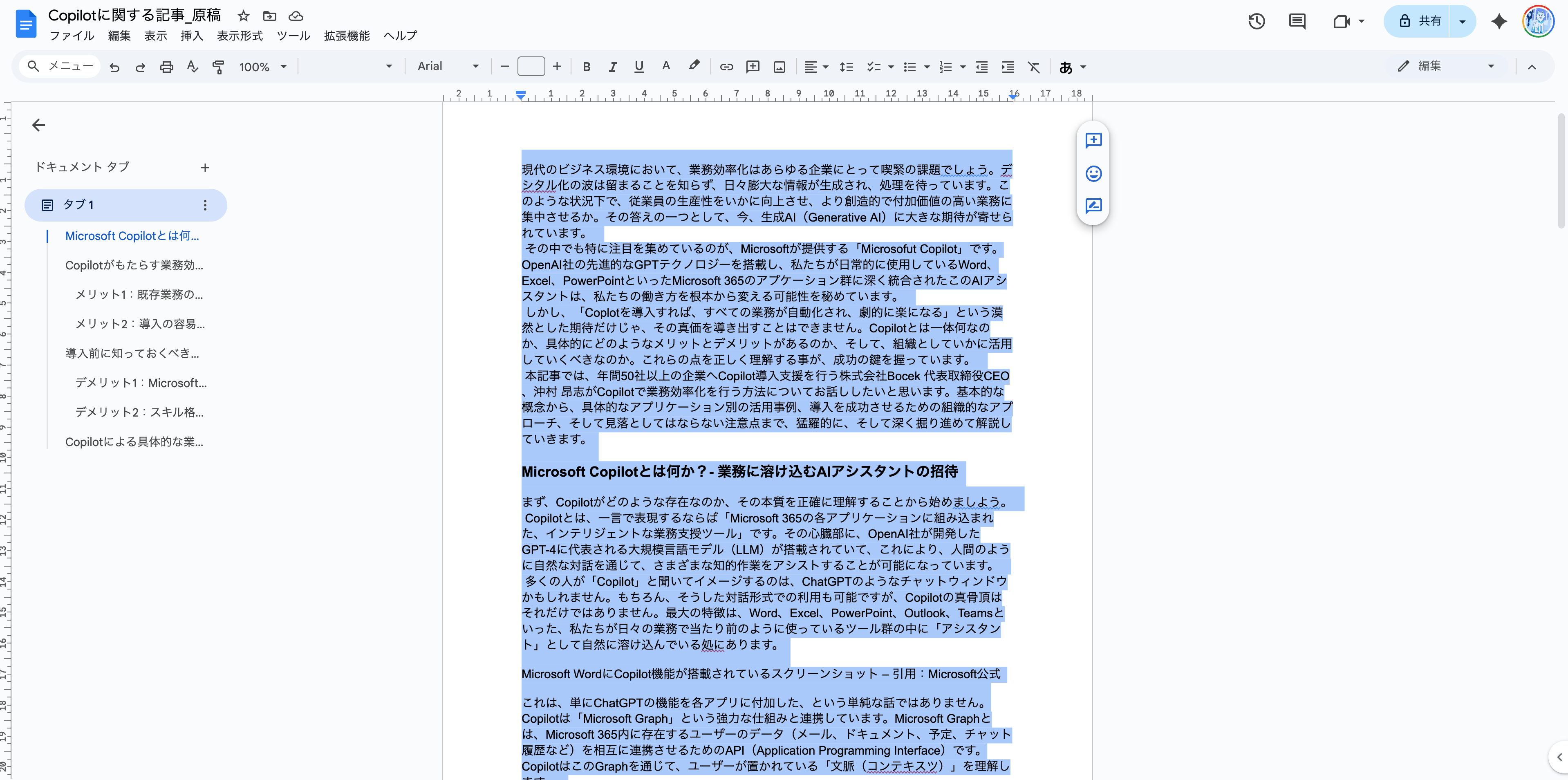Start a Google Meet call
This screenshot has width=1568, height=780.
[x=1342, y=21]
